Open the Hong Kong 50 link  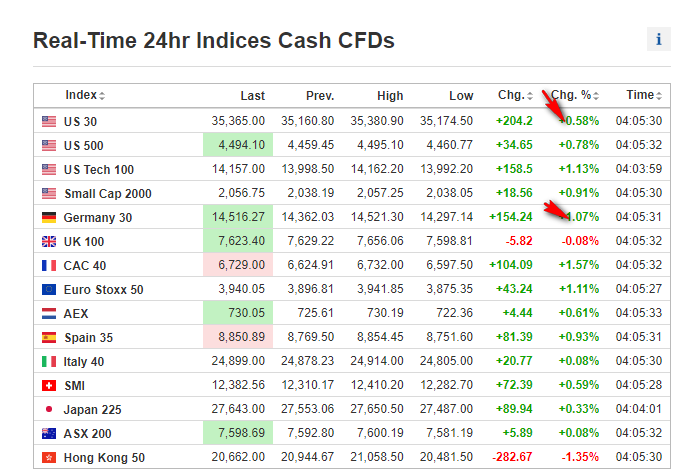click(x=104, y=457)
